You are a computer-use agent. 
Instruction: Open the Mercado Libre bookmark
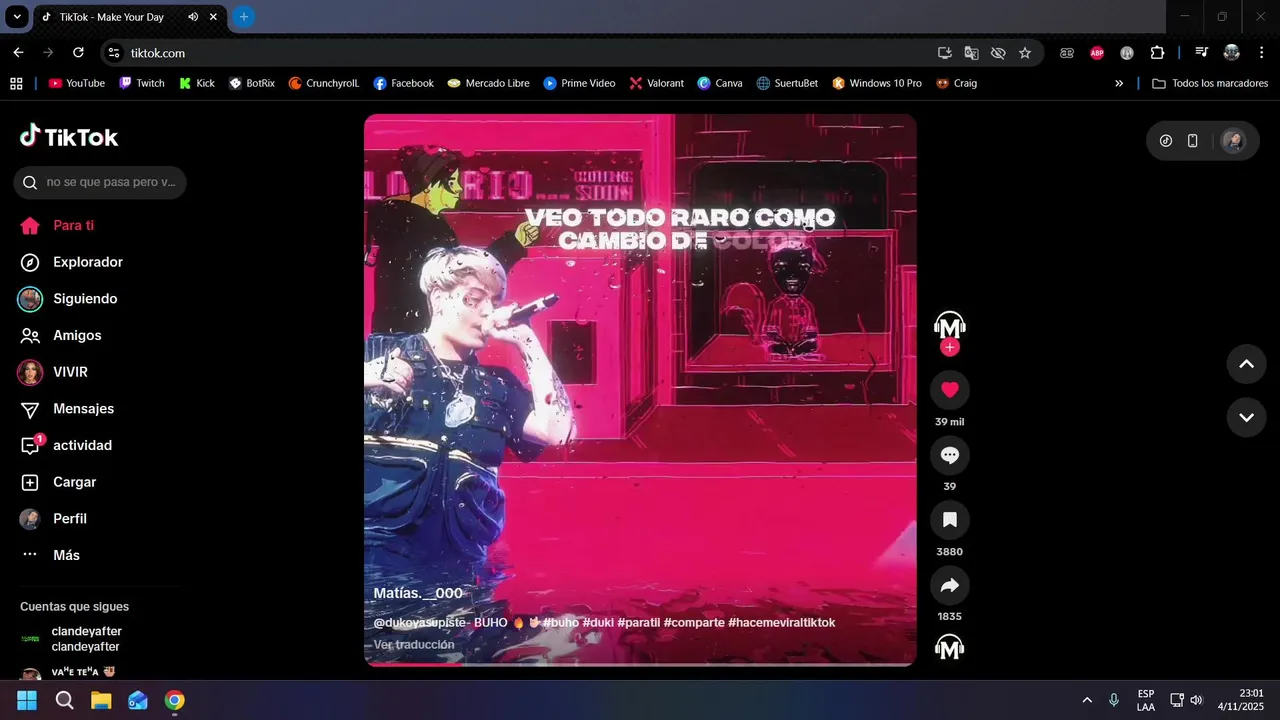coord(488,83)
